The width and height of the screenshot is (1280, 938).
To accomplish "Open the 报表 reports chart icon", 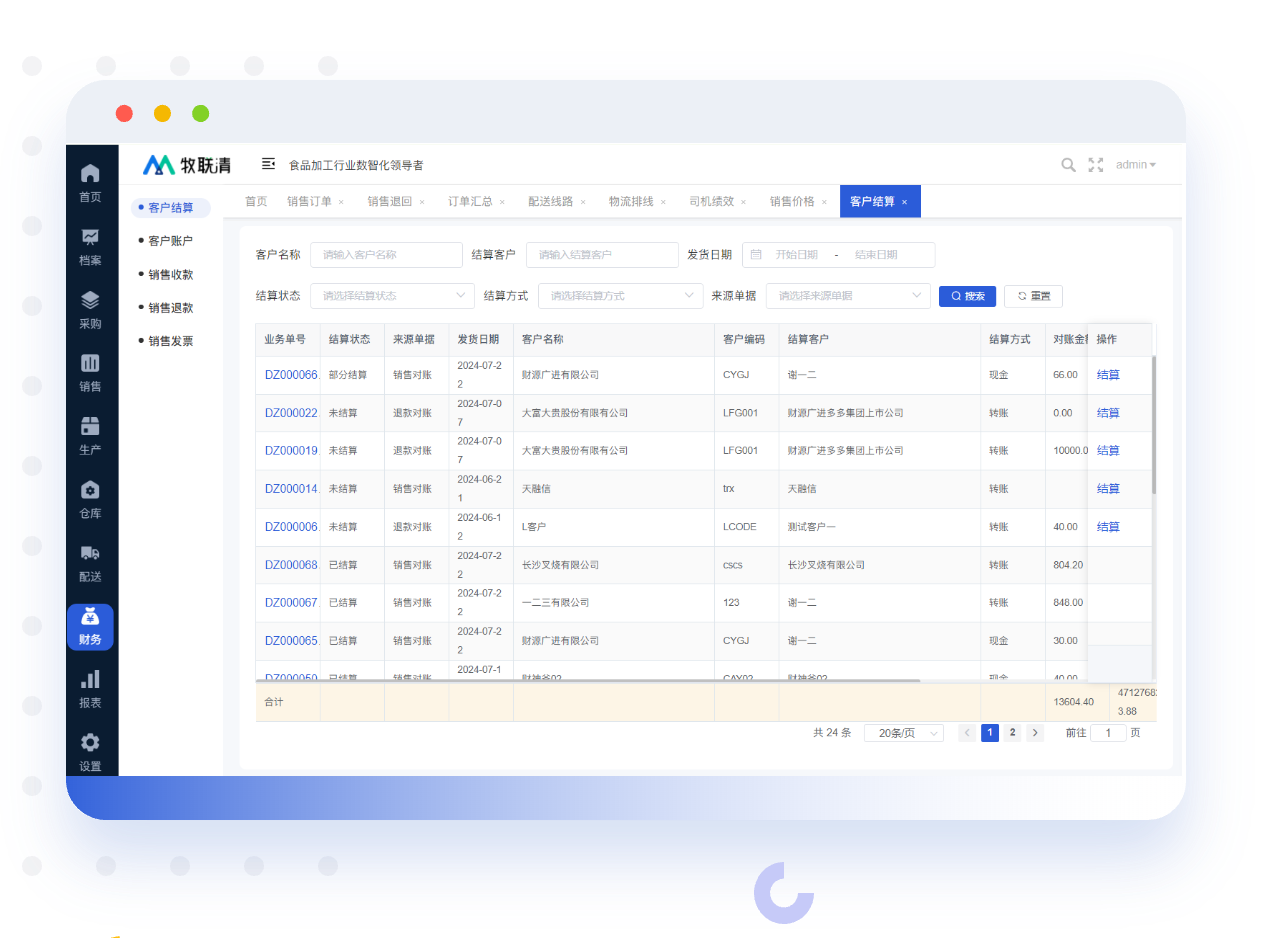I will click(x=90, y=680).
